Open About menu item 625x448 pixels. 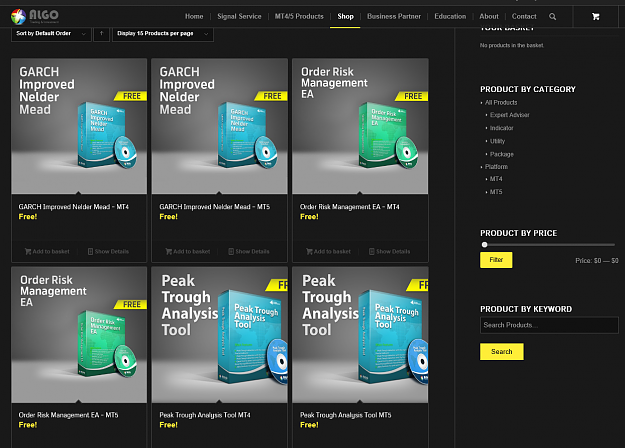pyautogui.click(x=489, y=16)
